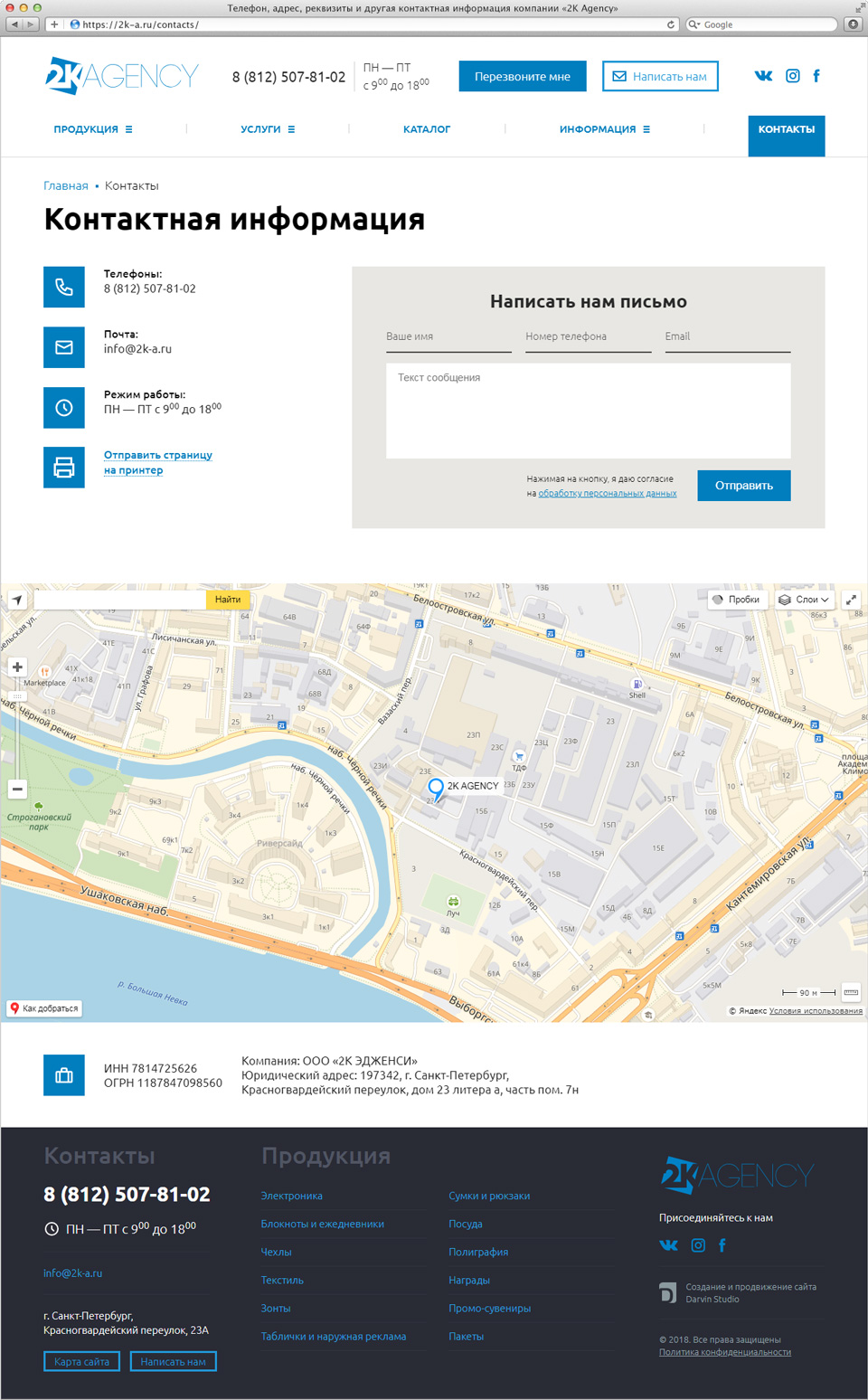Click Отправить страницу на принтер link
868x1400 pixels.
158,462
